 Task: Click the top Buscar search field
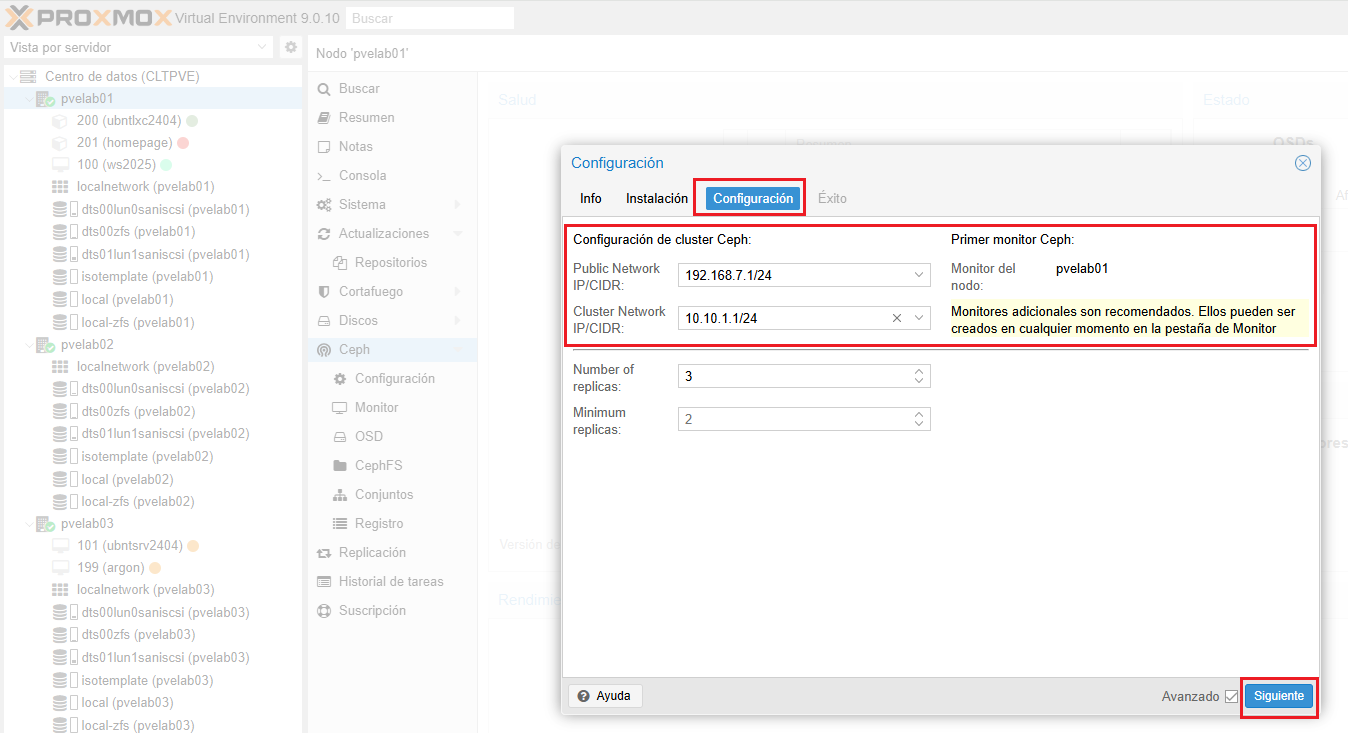[430, 18]
